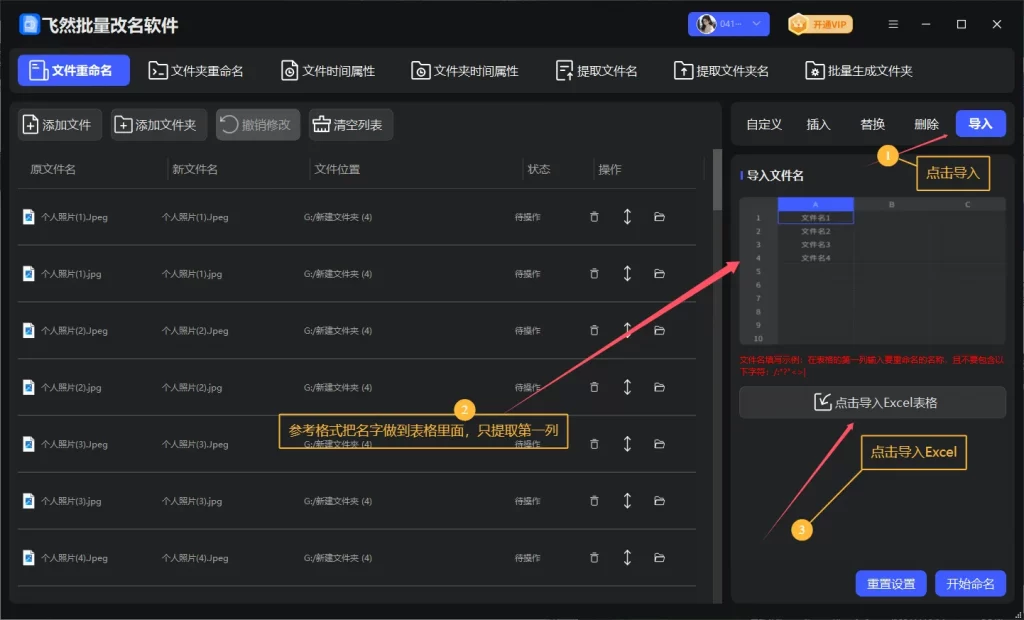Click the user avatar picture
1024x620 pixels.
[x=707, y=25]
